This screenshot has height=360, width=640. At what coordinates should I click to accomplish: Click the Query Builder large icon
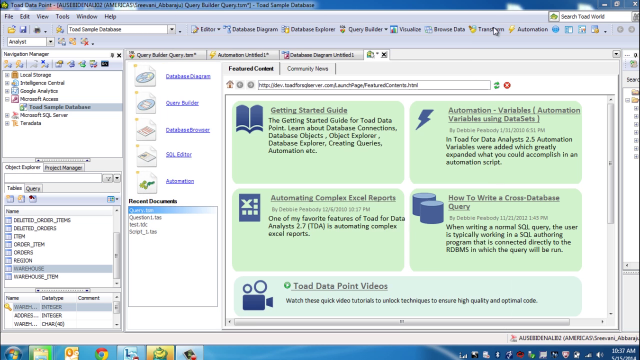tap(145, 102)
